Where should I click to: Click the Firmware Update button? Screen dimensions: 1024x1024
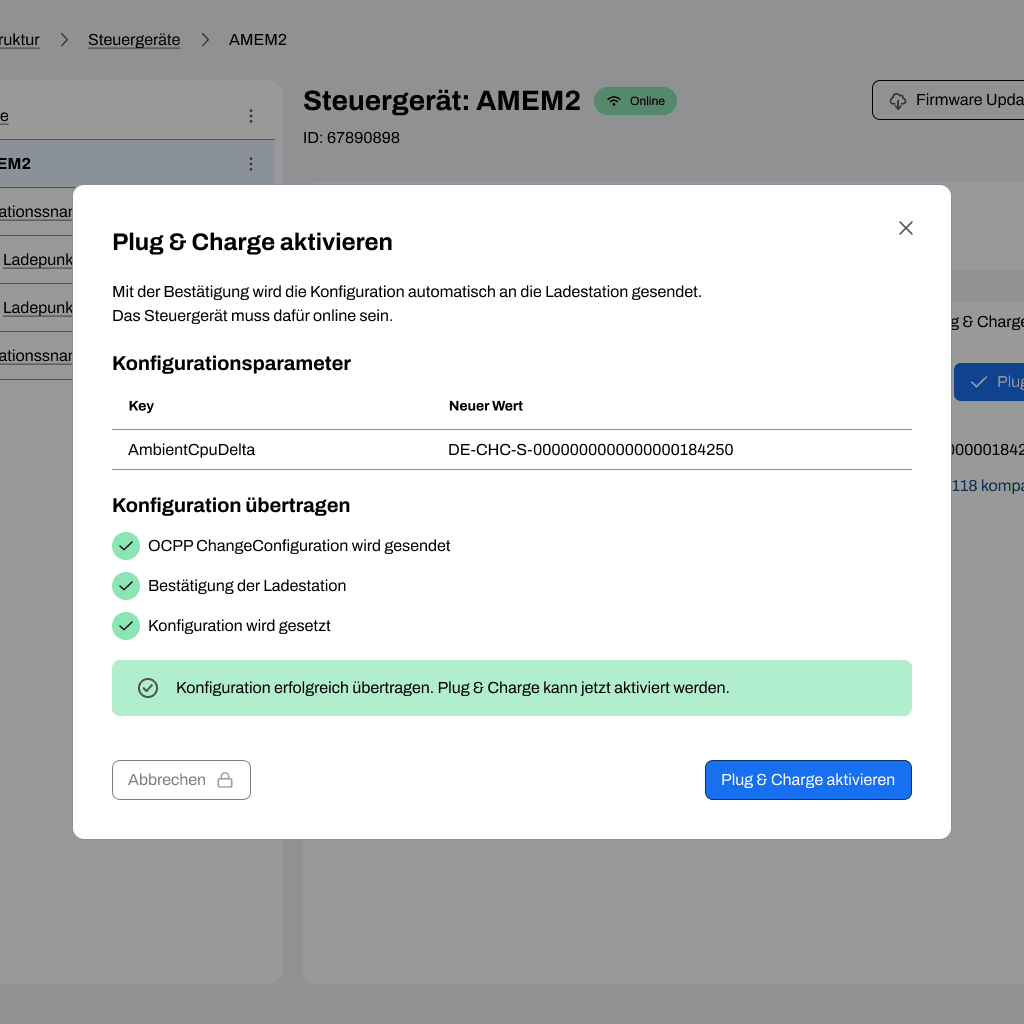coord(948,100)
